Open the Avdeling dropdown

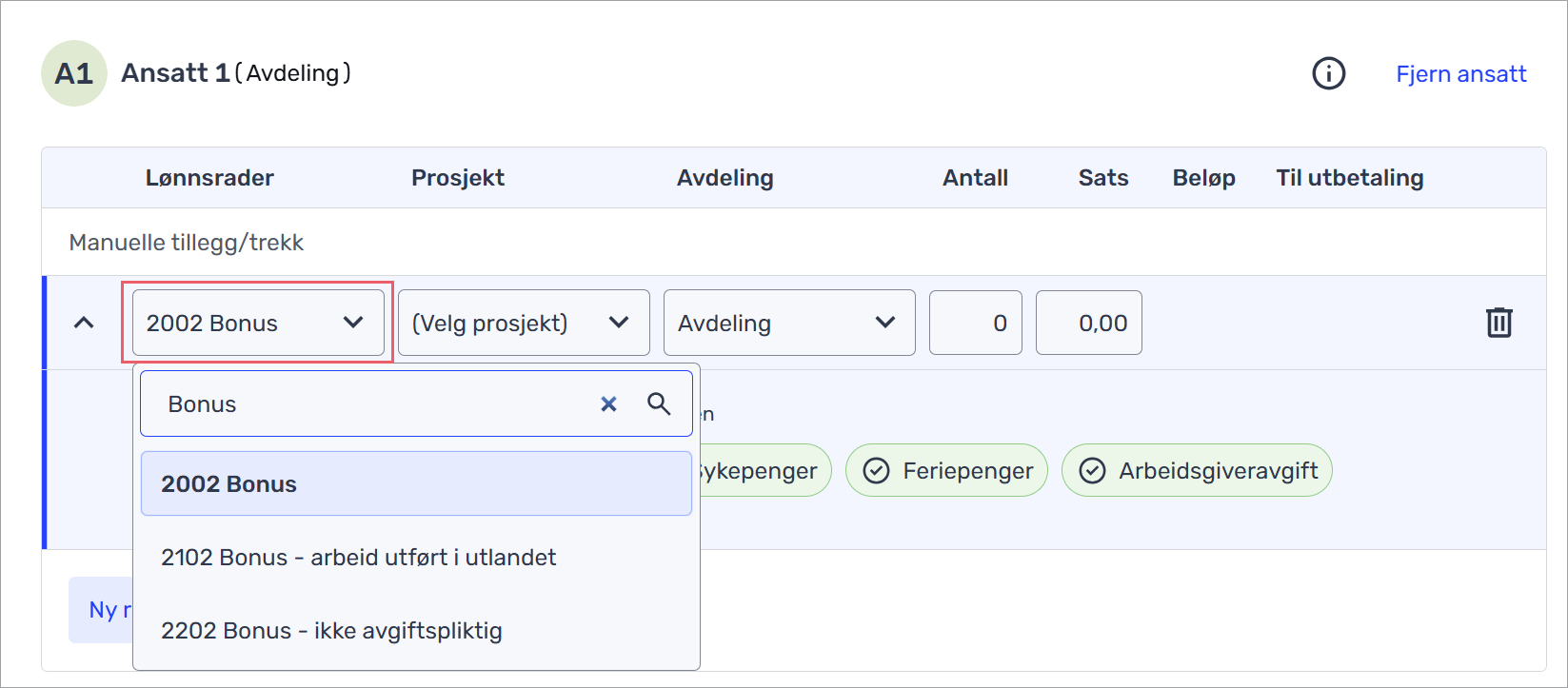[x=789, y=323]
